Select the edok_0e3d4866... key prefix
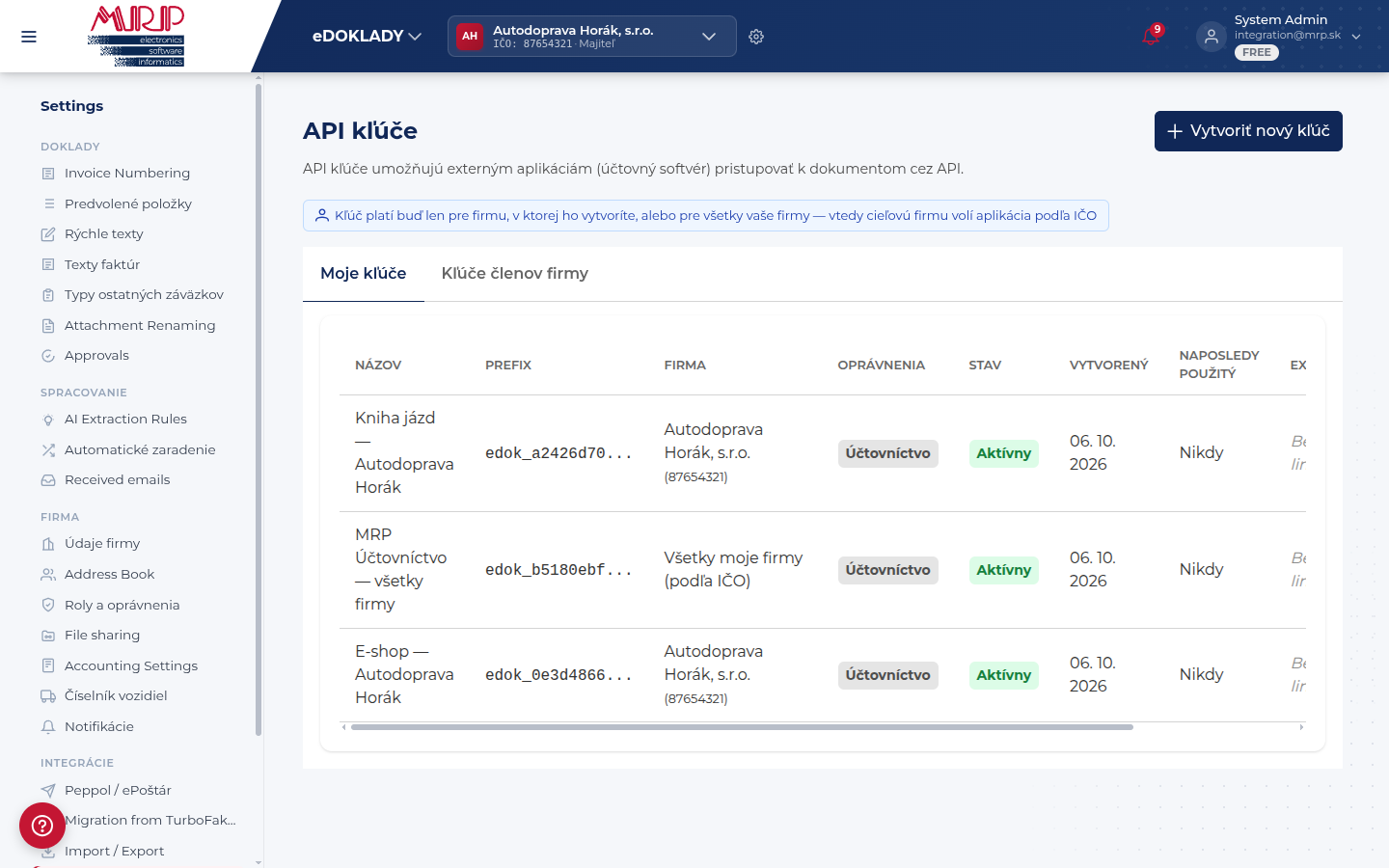The height and width of the screenshot is (868, 1389). pyautogui.click(x=558, y=675)
